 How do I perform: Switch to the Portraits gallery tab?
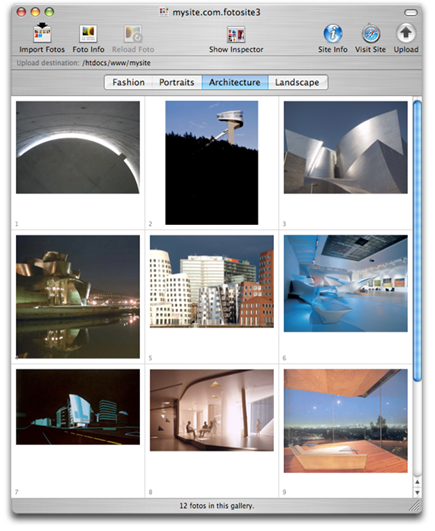click(177, 82)
